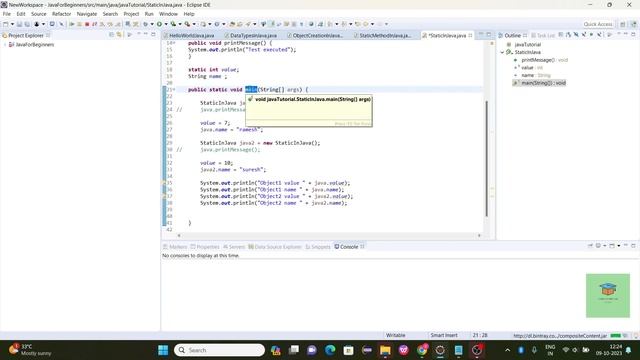This screenshot has width=640, height=360.
Task: Click the Chrome taskbar icon
Action: pyautogui.click(x=422, y=350)
